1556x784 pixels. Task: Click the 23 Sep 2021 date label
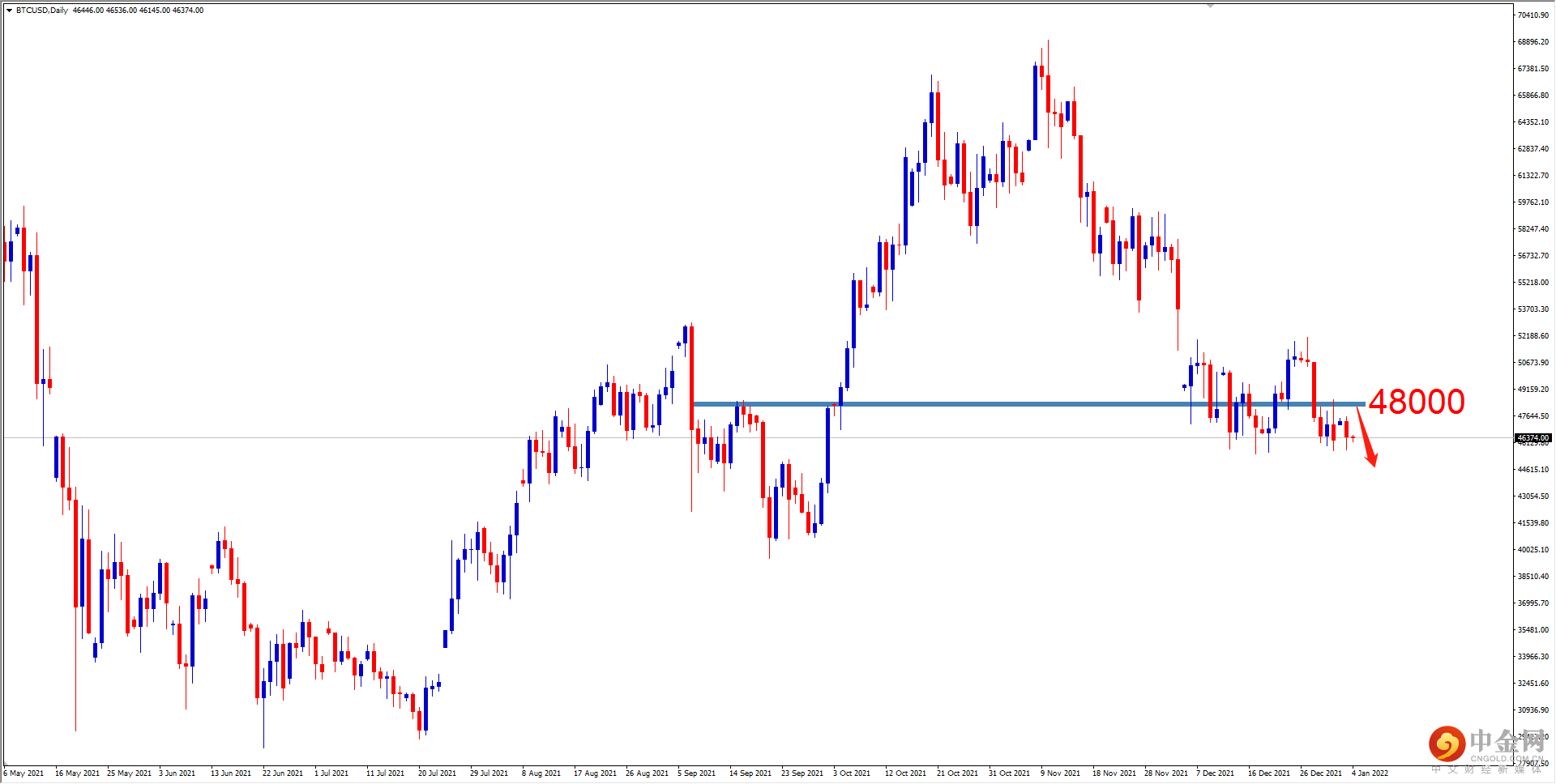802,773
